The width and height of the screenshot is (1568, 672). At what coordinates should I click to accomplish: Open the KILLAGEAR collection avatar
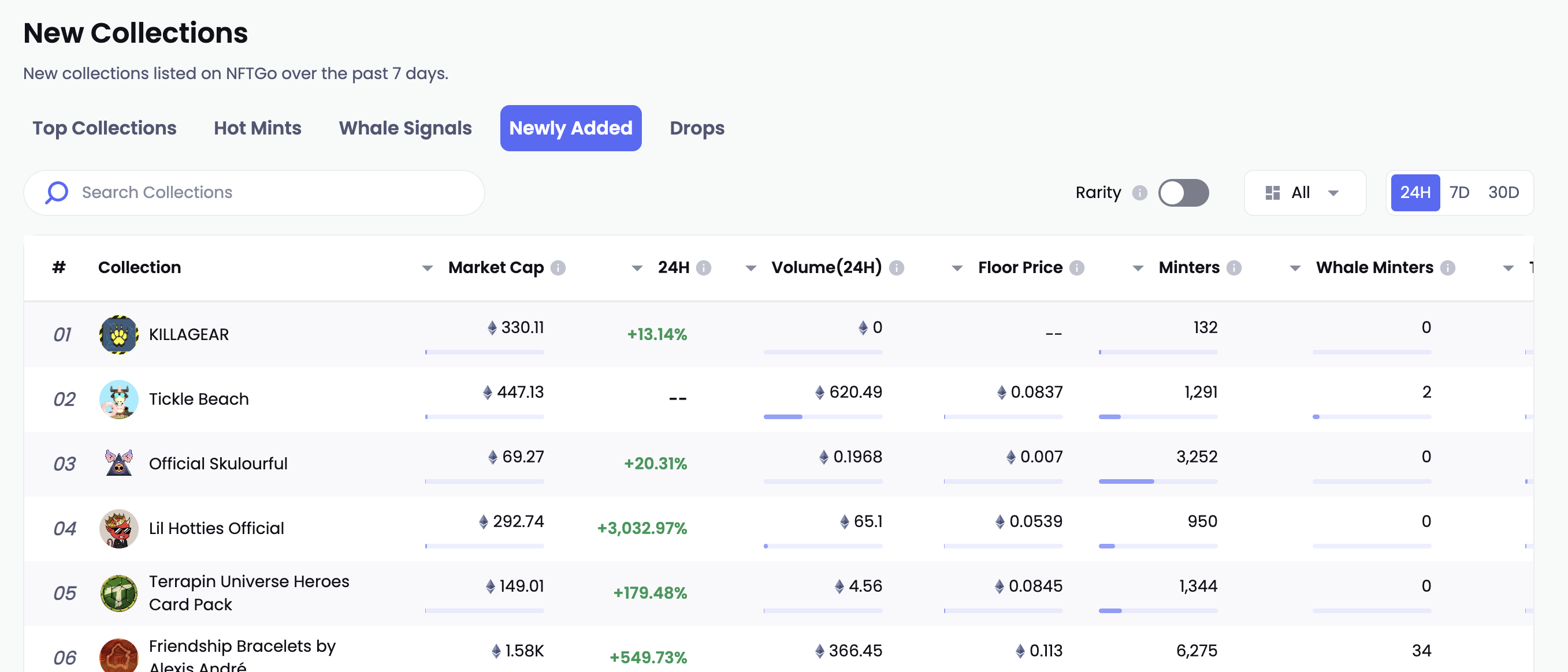(x=118, y=334)
